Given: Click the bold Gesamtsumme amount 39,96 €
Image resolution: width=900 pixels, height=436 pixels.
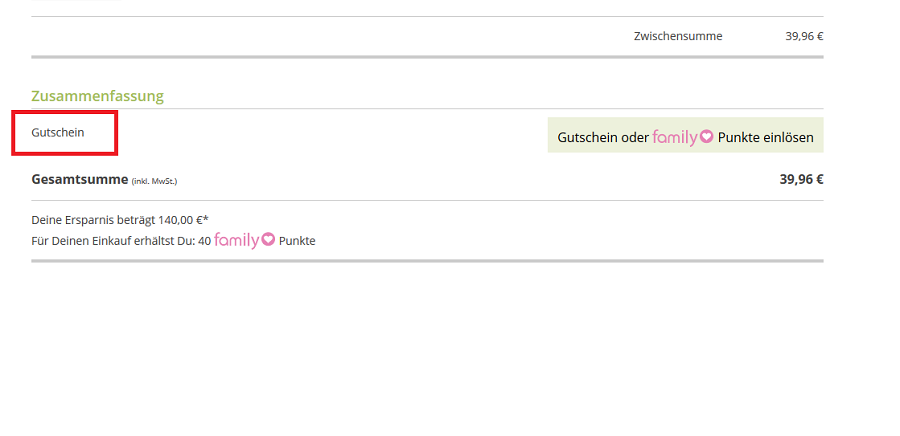Looking at the screenshot, I should click(801, 180).
